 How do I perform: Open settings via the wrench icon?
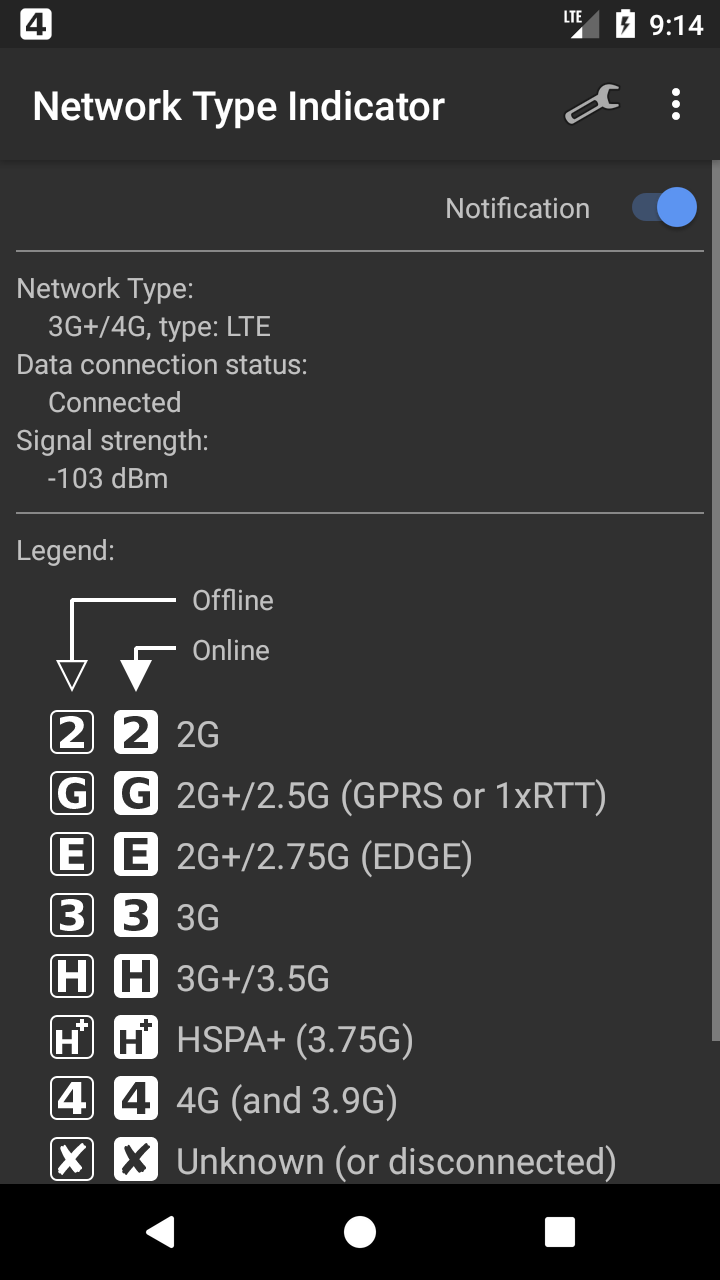click(x=593, y=104)
